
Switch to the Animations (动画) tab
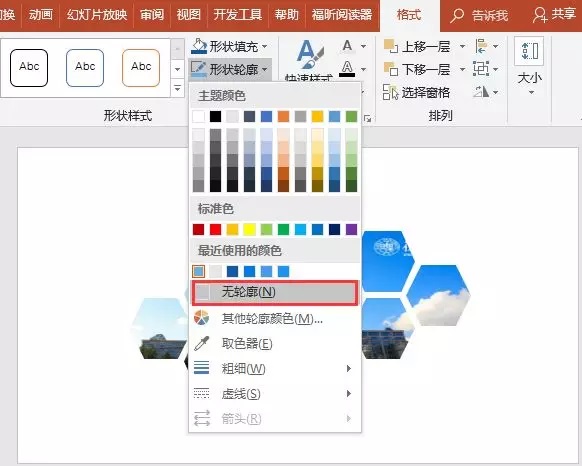[40, 15]
